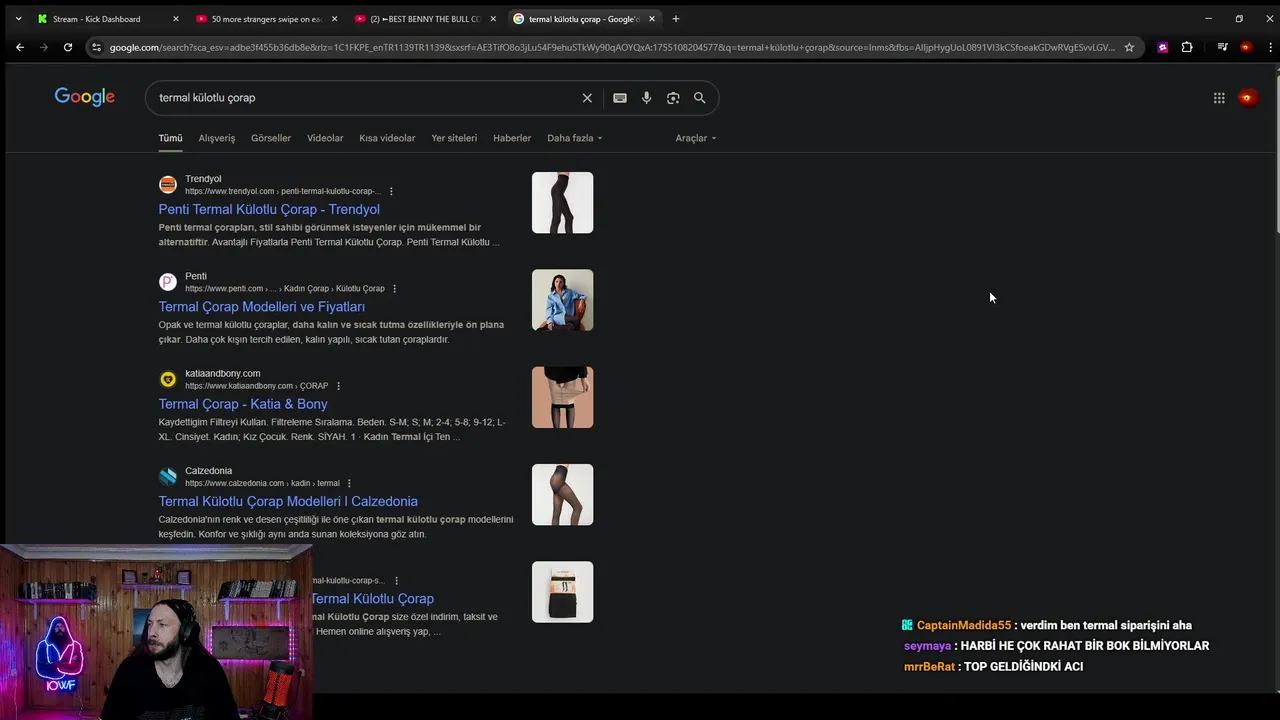Close the Stream - Kick Dashboard tab
The height and width of the screenshot is (720, 1280).
[176, 19]
